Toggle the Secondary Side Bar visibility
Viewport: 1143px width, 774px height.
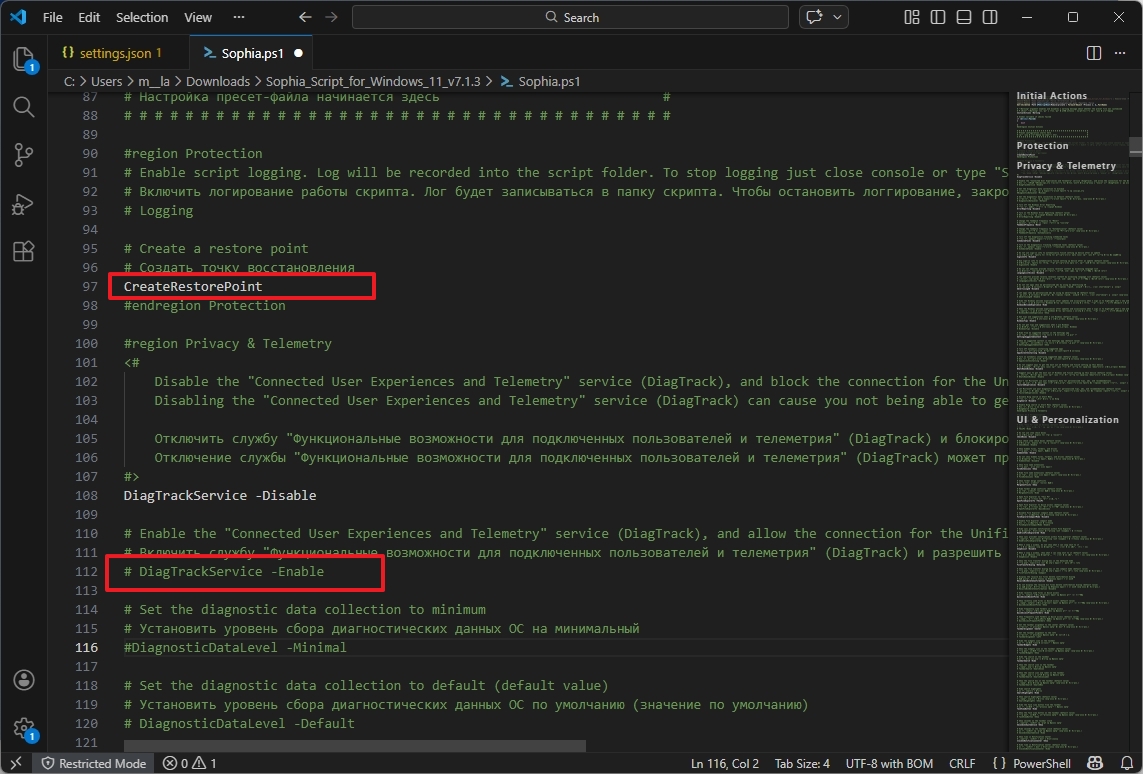(988, 17)
